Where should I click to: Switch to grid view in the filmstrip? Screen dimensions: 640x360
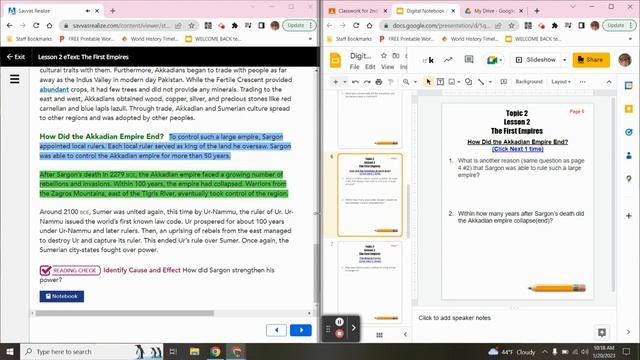[379, 335]
